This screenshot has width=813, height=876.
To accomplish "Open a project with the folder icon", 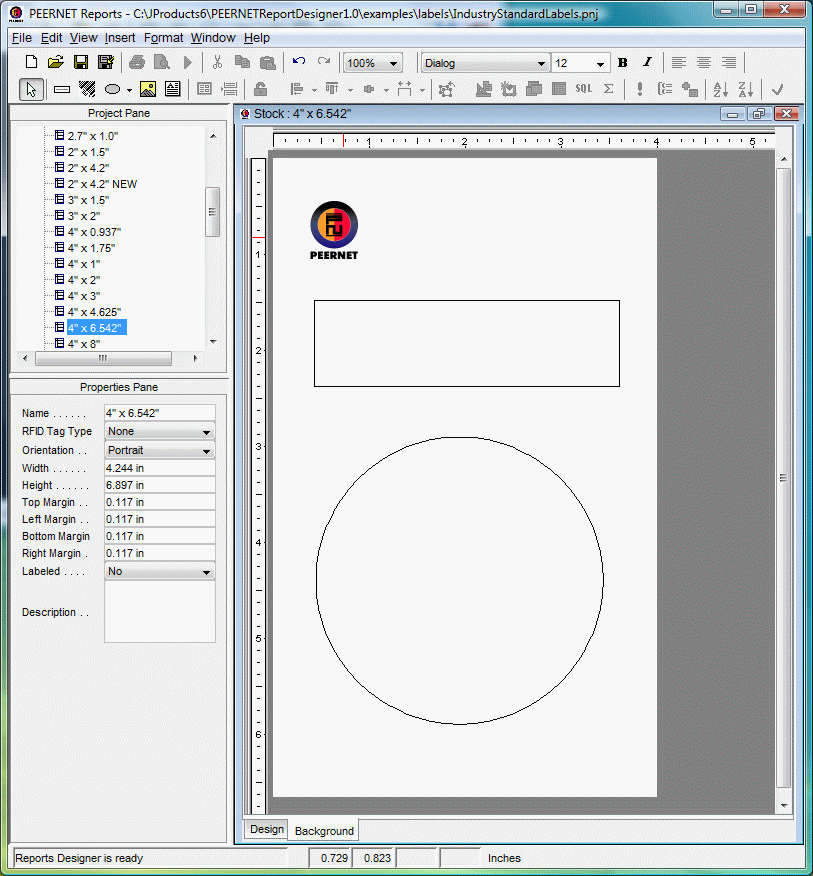I will pyautogui.click(x=55, y=62).
